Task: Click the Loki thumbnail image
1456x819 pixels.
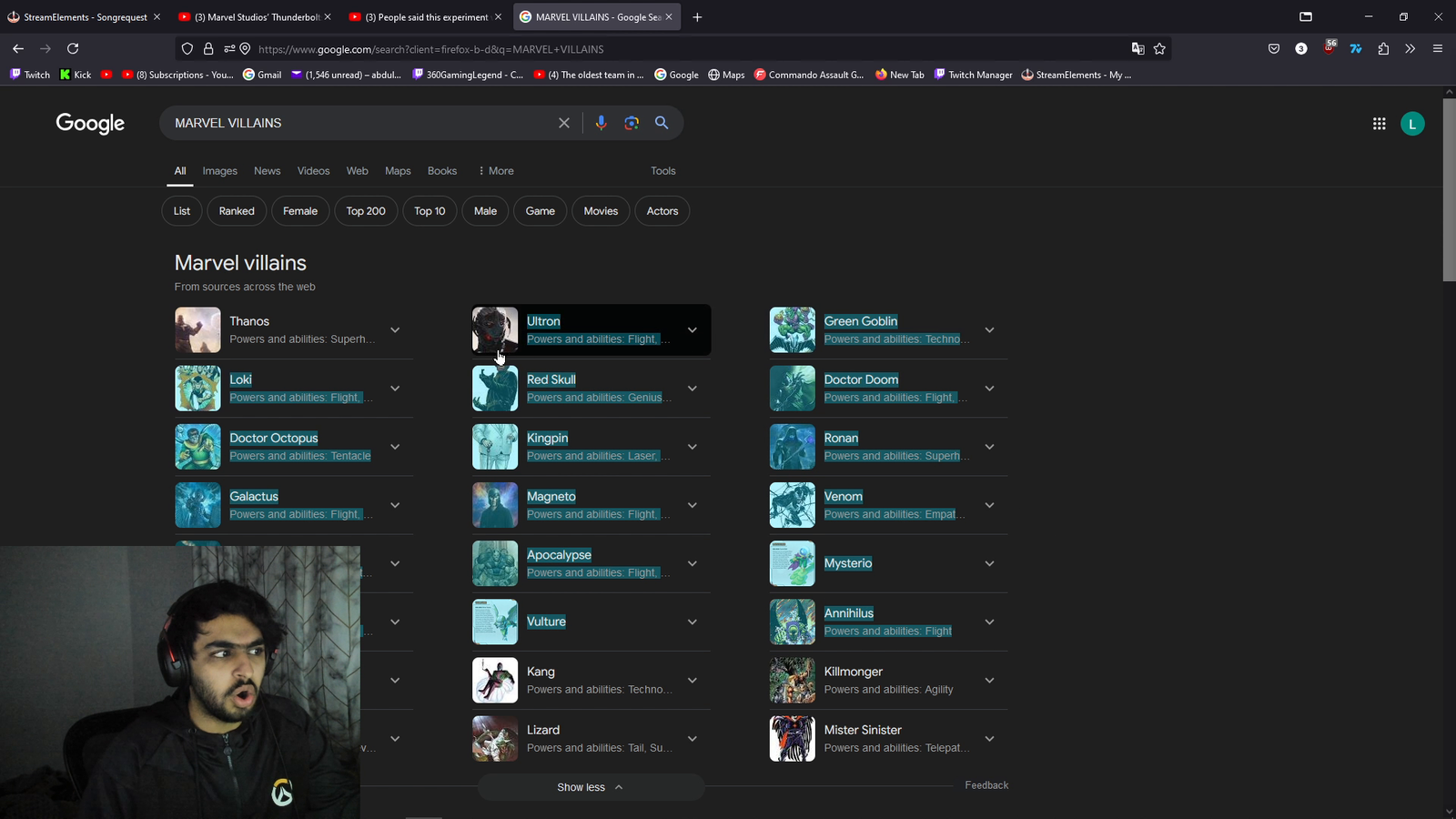Action: point(197,389)
